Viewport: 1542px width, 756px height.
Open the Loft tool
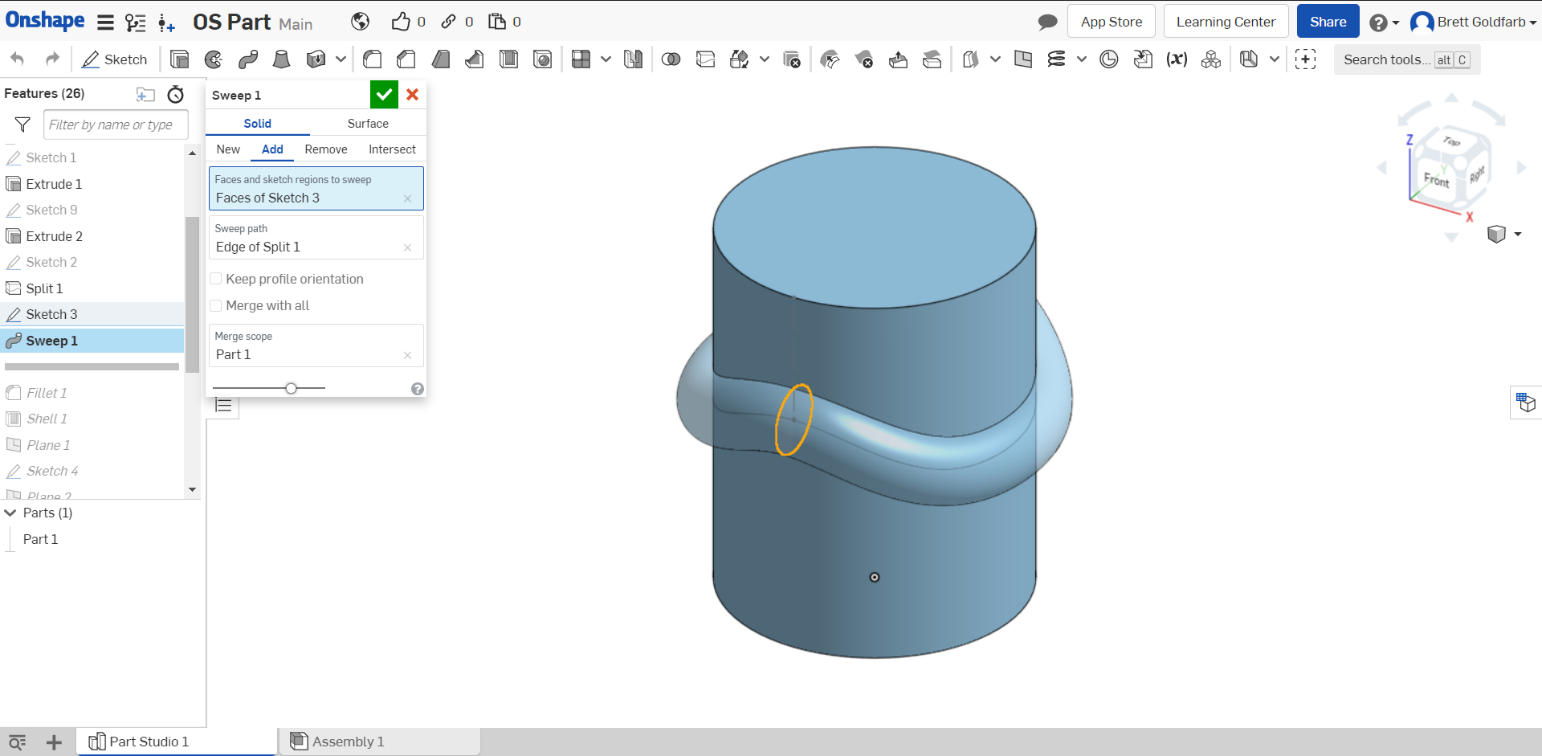click(x=282, y=59)
